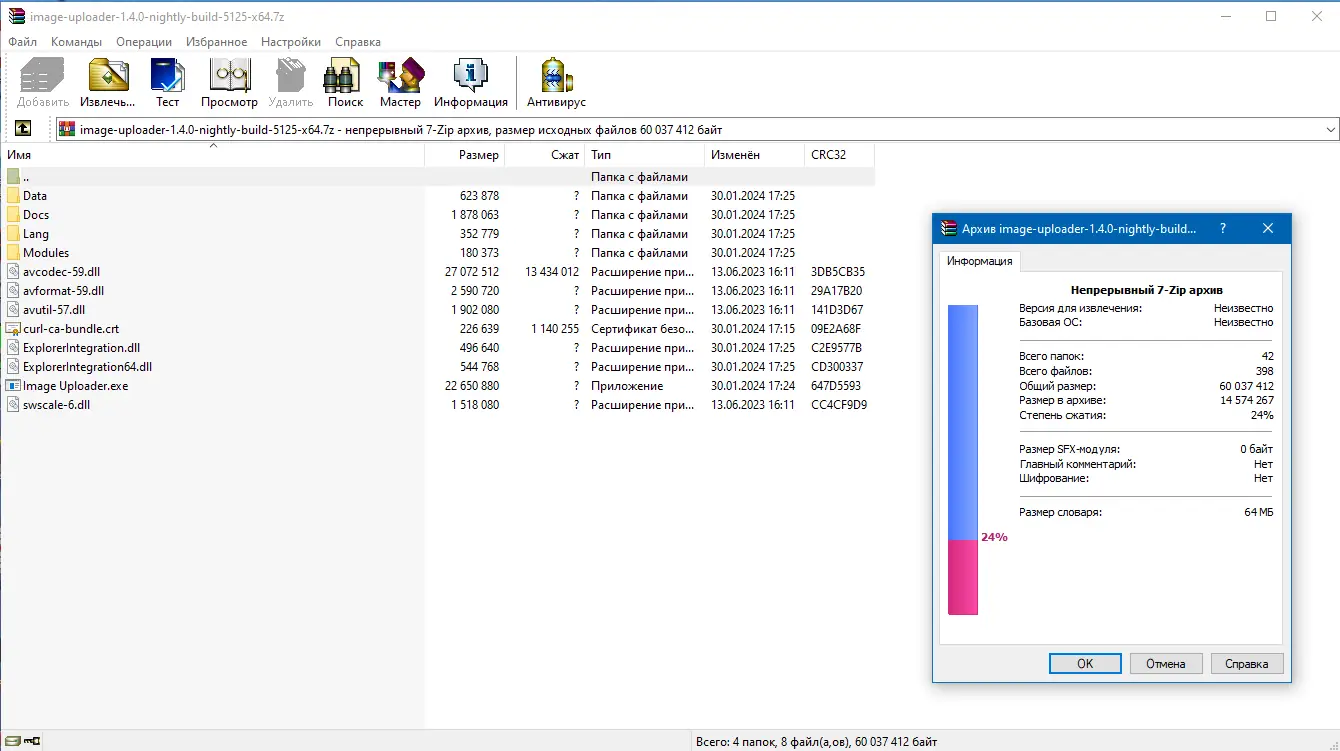Click the compression ratio bar in the dialog

pos(963,460)
